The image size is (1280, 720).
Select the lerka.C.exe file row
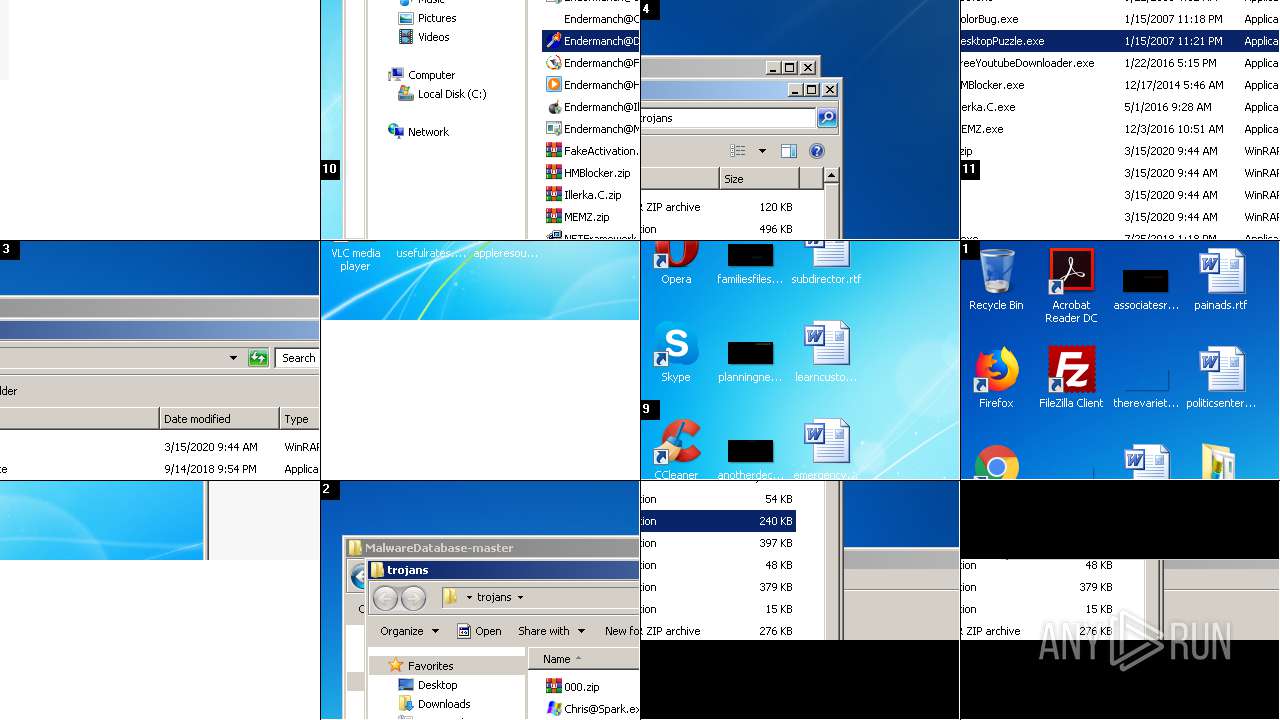(x=1120, y=107)
